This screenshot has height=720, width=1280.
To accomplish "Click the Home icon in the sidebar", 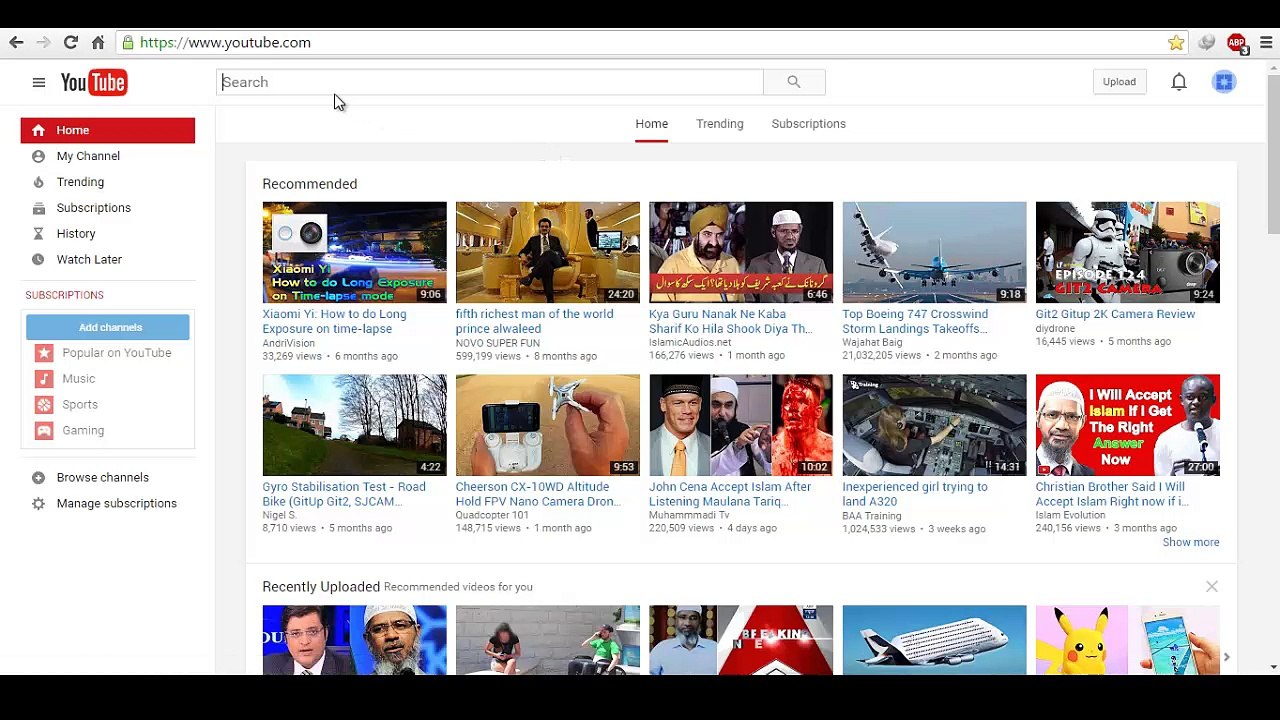I will pos(38,130).
